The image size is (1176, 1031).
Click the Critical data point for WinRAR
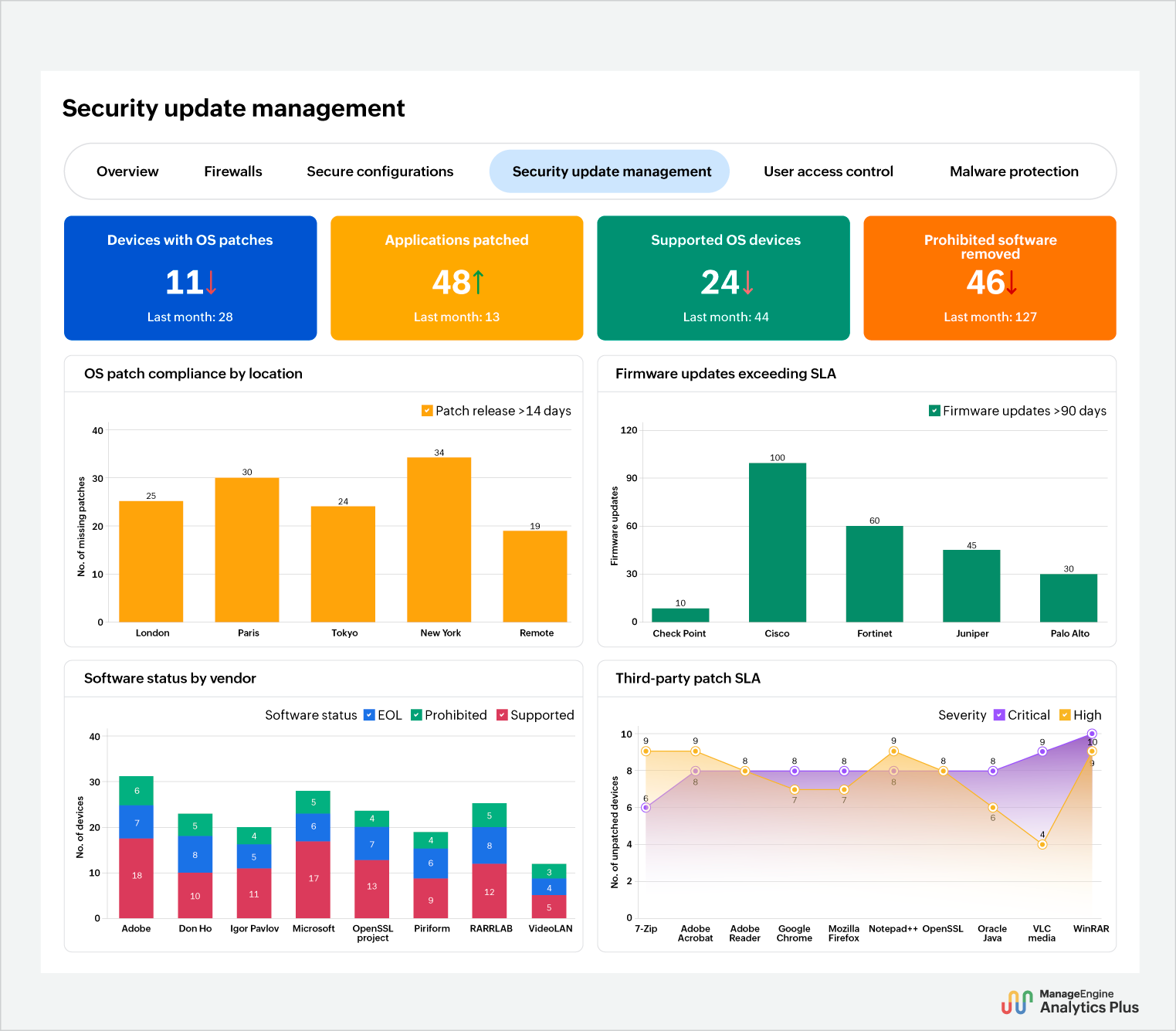(1092, 734)
